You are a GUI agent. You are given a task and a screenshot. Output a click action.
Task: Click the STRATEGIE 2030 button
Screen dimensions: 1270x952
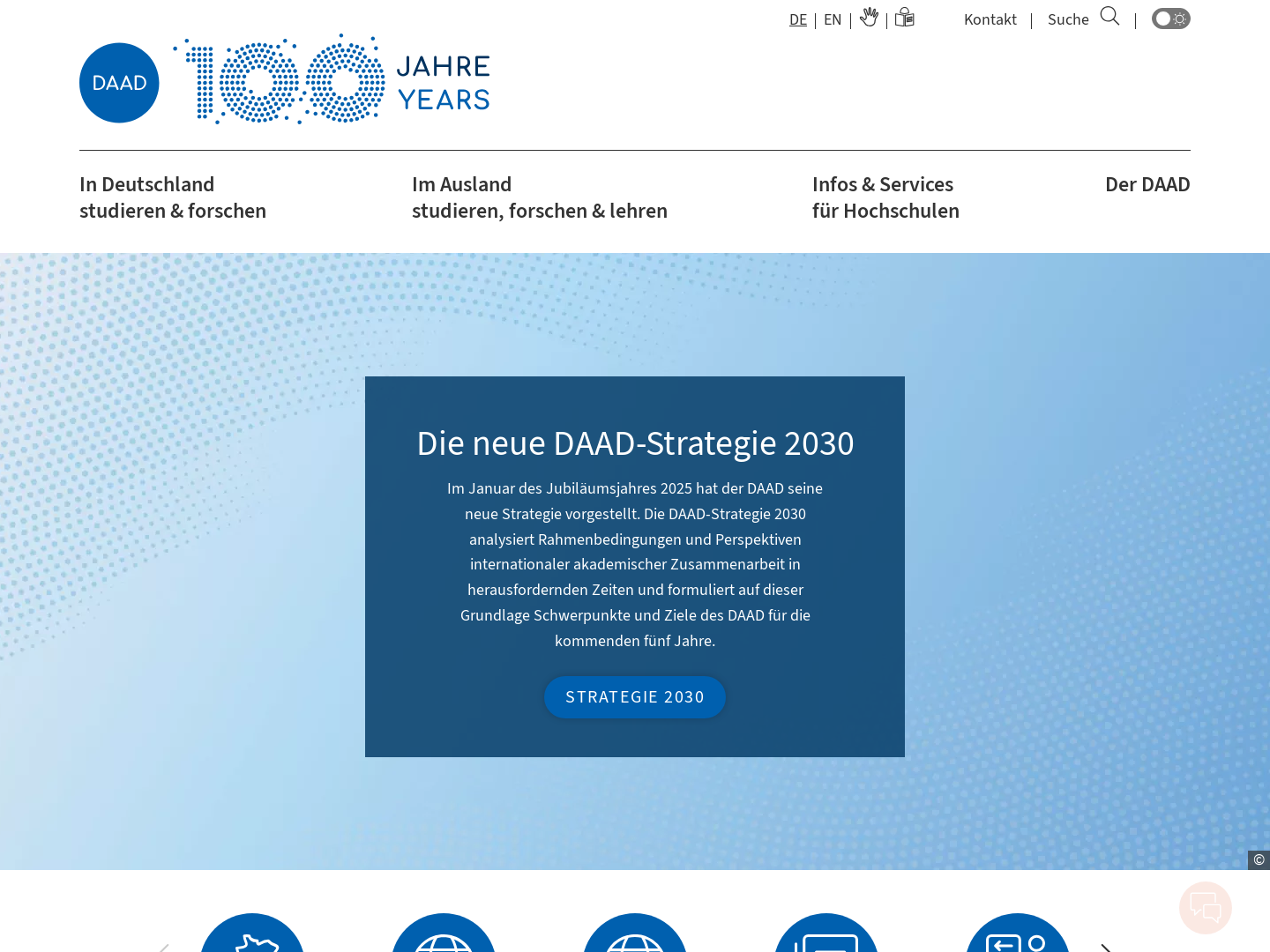(635, 697)
